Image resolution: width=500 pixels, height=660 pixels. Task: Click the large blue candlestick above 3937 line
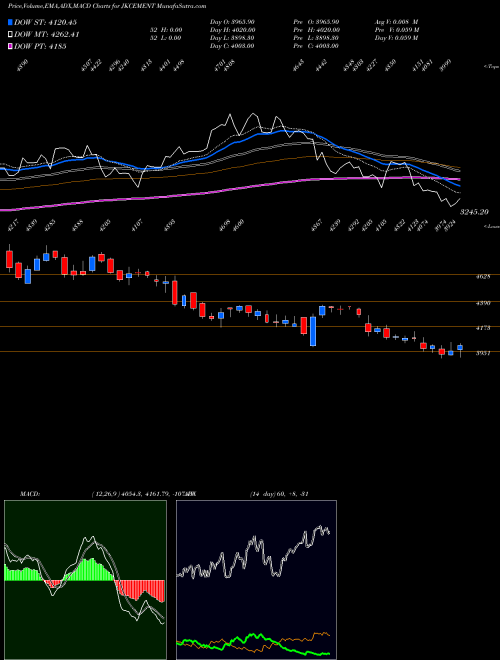[313, 331]
